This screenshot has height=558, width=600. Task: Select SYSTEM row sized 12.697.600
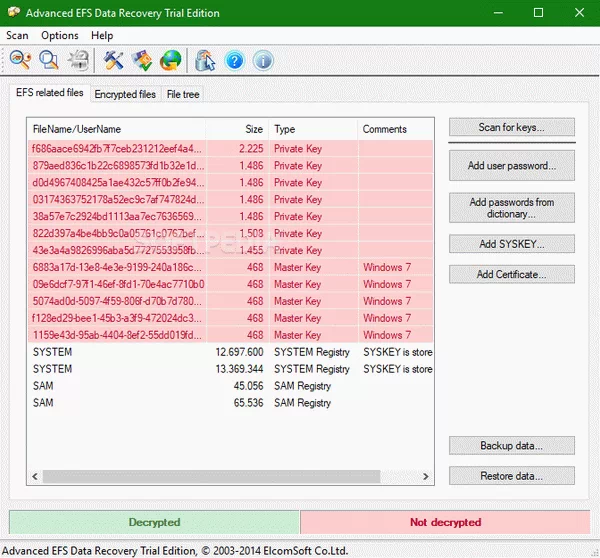[x=230, y=352]
